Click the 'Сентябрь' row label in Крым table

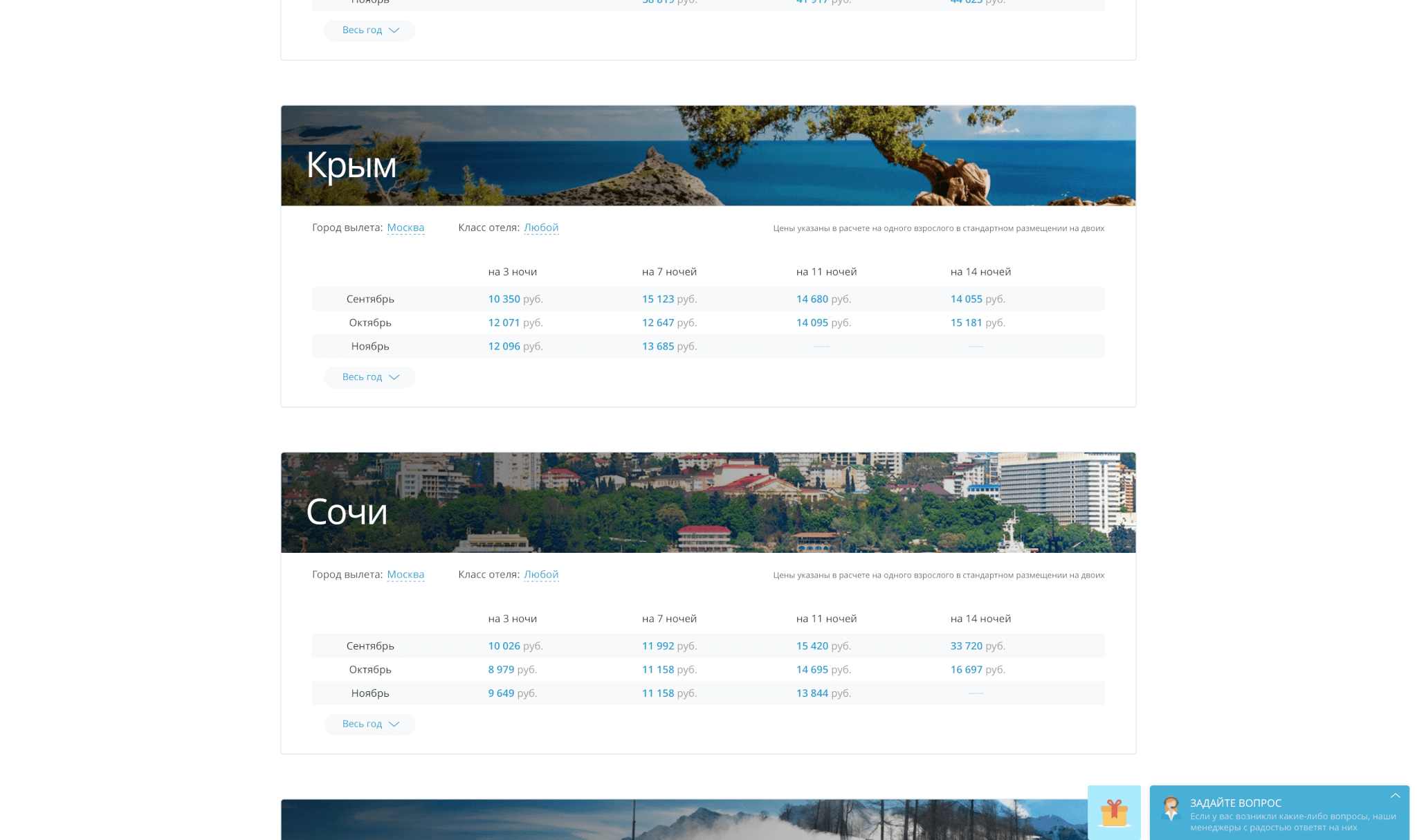coord(370,299)
